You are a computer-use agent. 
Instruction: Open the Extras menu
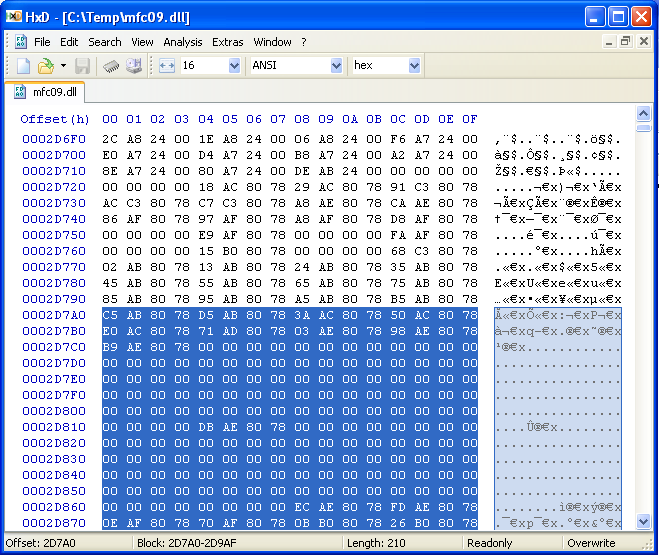pos(227,42)
